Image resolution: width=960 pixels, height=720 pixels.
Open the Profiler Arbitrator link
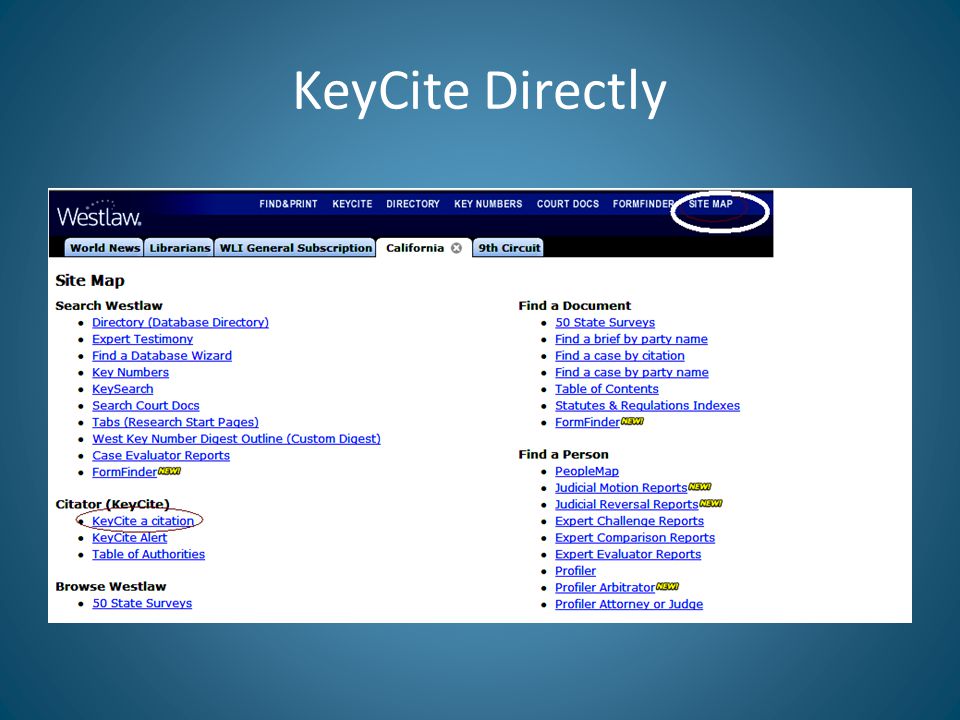pyautogui.click(x=605, y=587)
